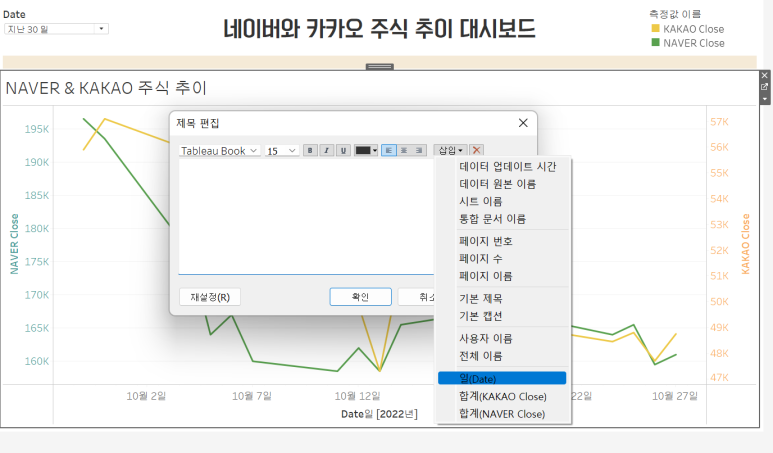This screenshot has width=773, height=453.
Task: Click the 10월 7일 axis tick label
Action: [x=252, y=396]
